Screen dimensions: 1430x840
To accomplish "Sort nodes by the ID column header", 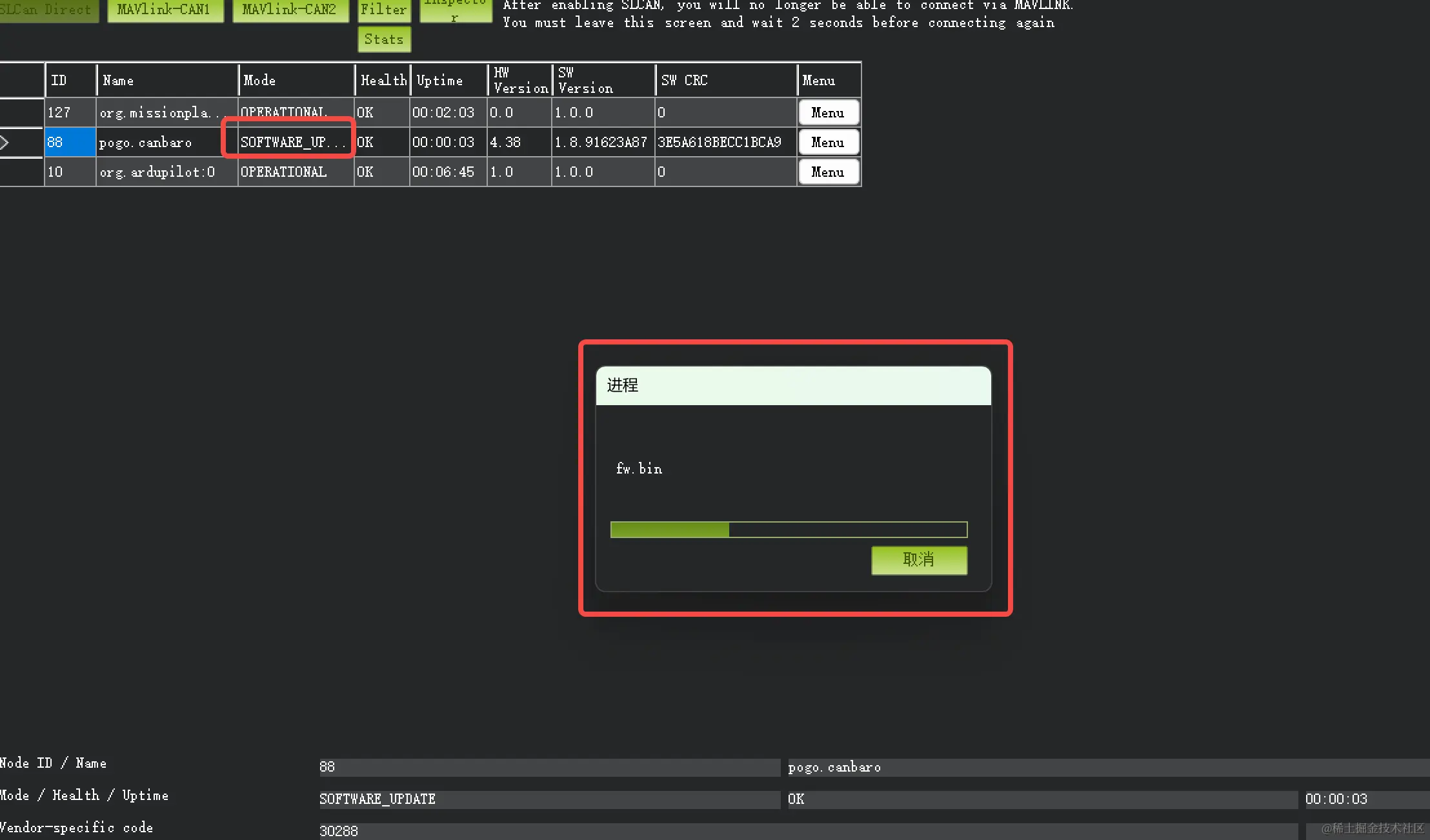I will point(59,80).
